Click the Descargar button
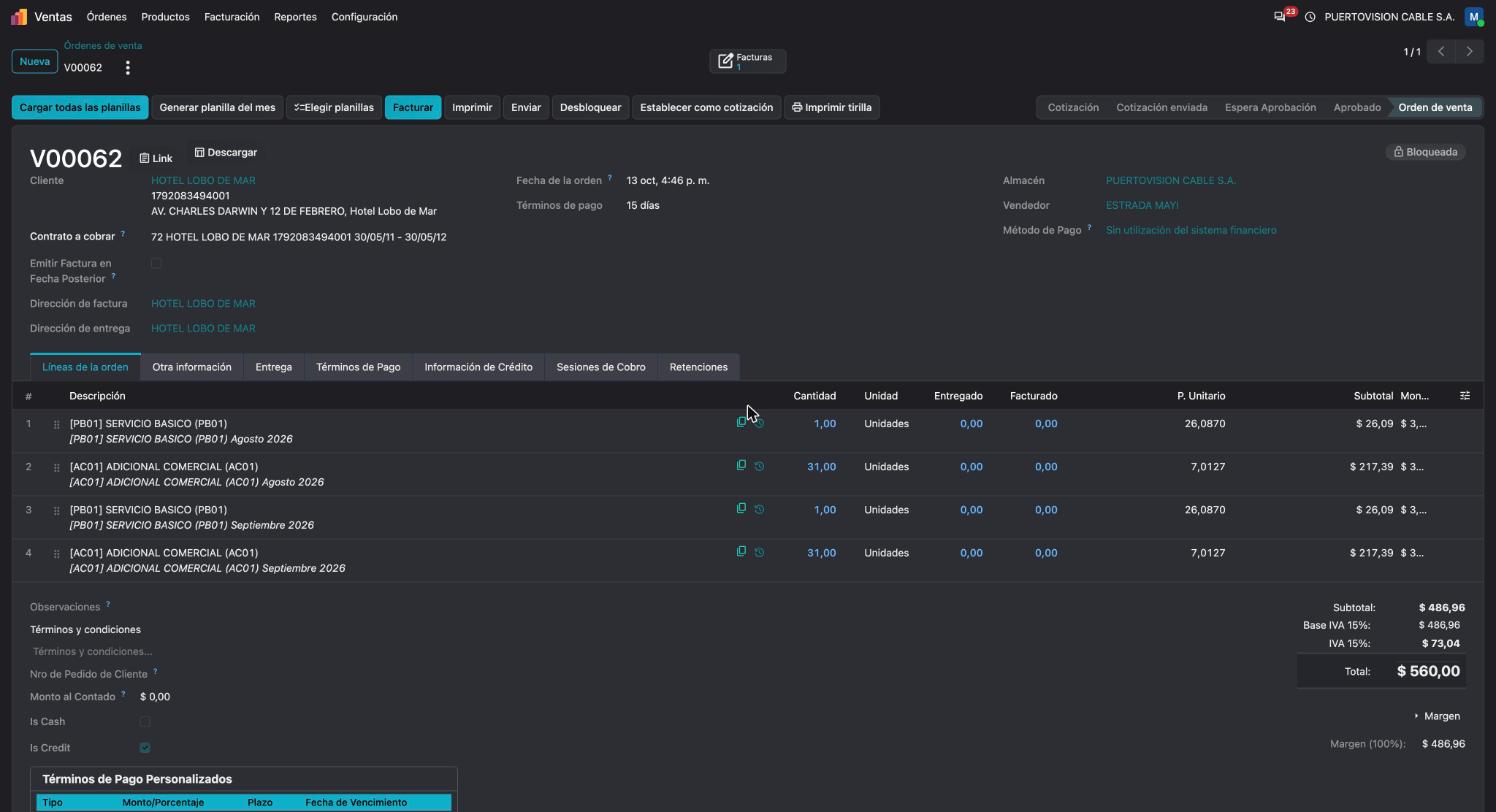1496x812 pixels. 226,152
